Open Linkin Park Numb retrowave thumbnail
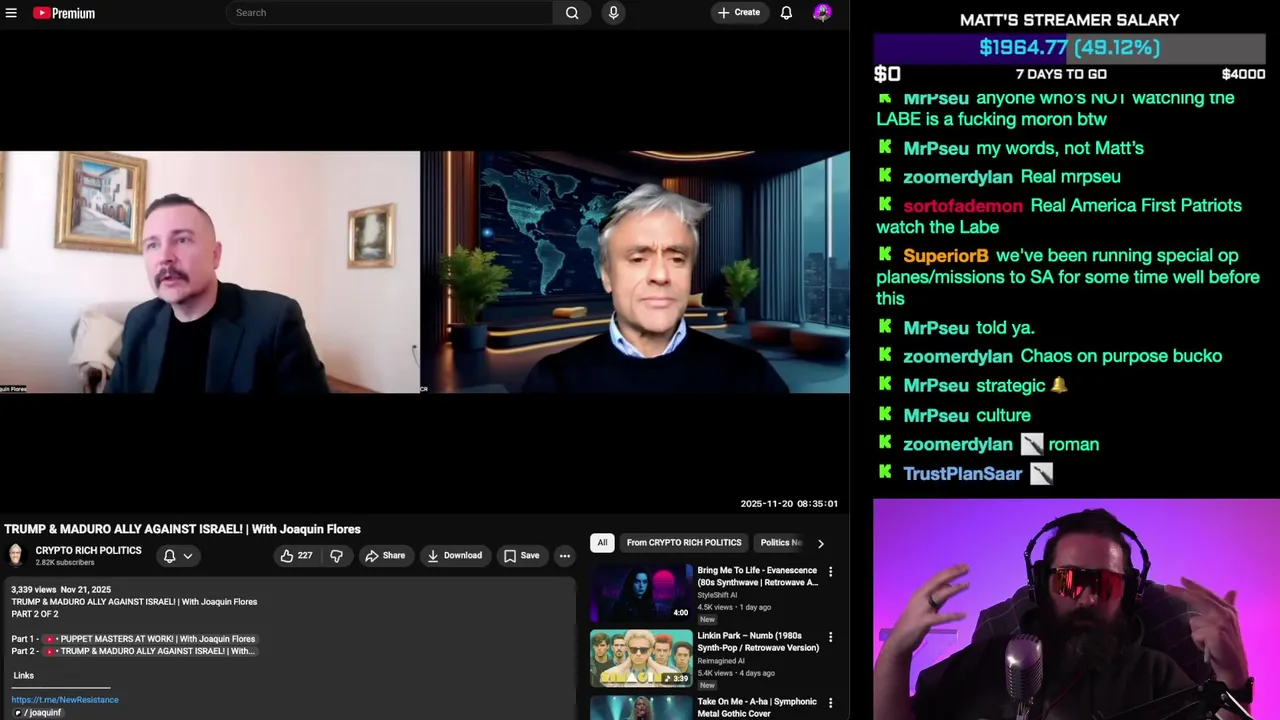This screenshot has width=1280, height=720. point(641,658)
